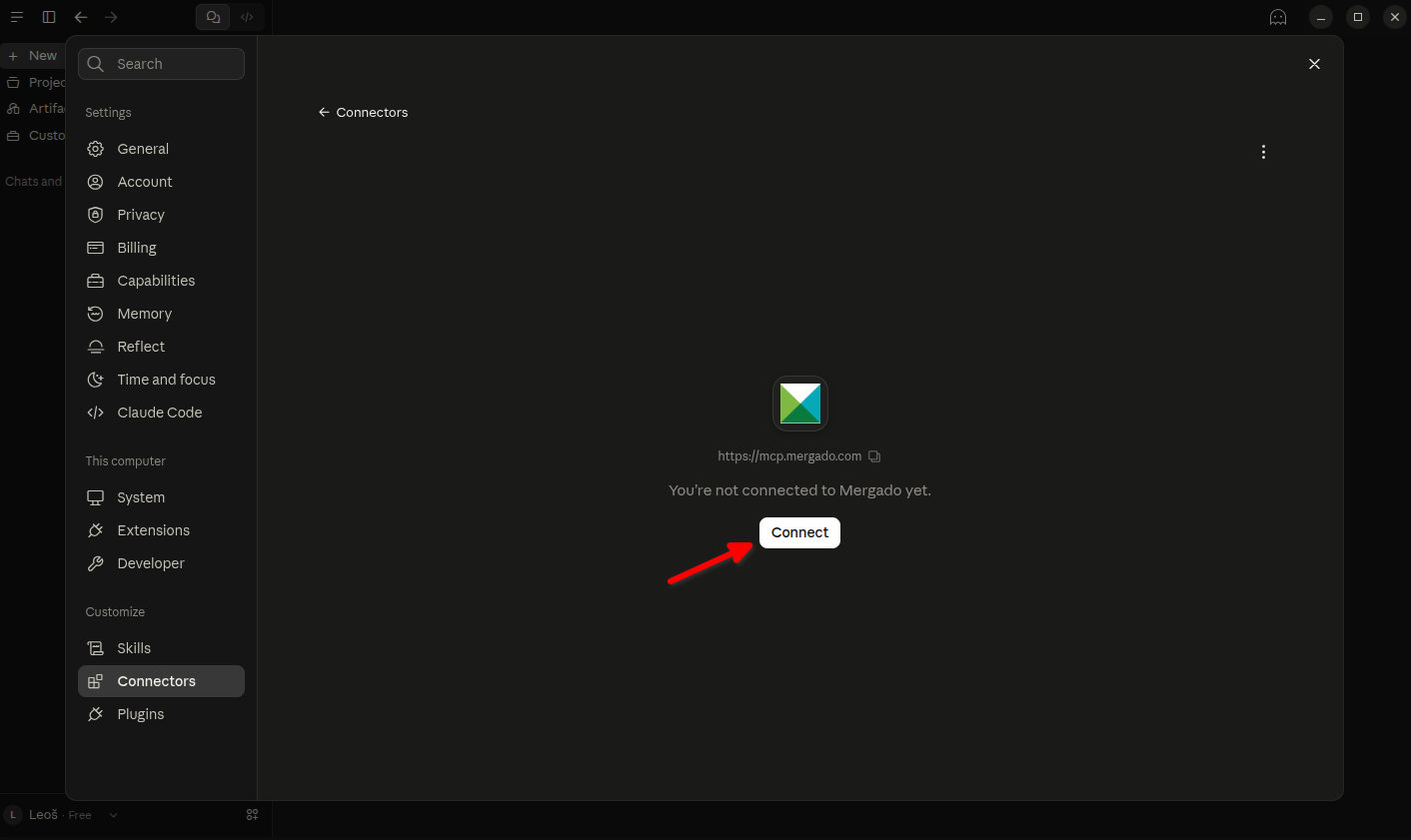Open the three-dot options menu for Mergado
This screenshot has height=840, width=1411.
(1263, 152)
